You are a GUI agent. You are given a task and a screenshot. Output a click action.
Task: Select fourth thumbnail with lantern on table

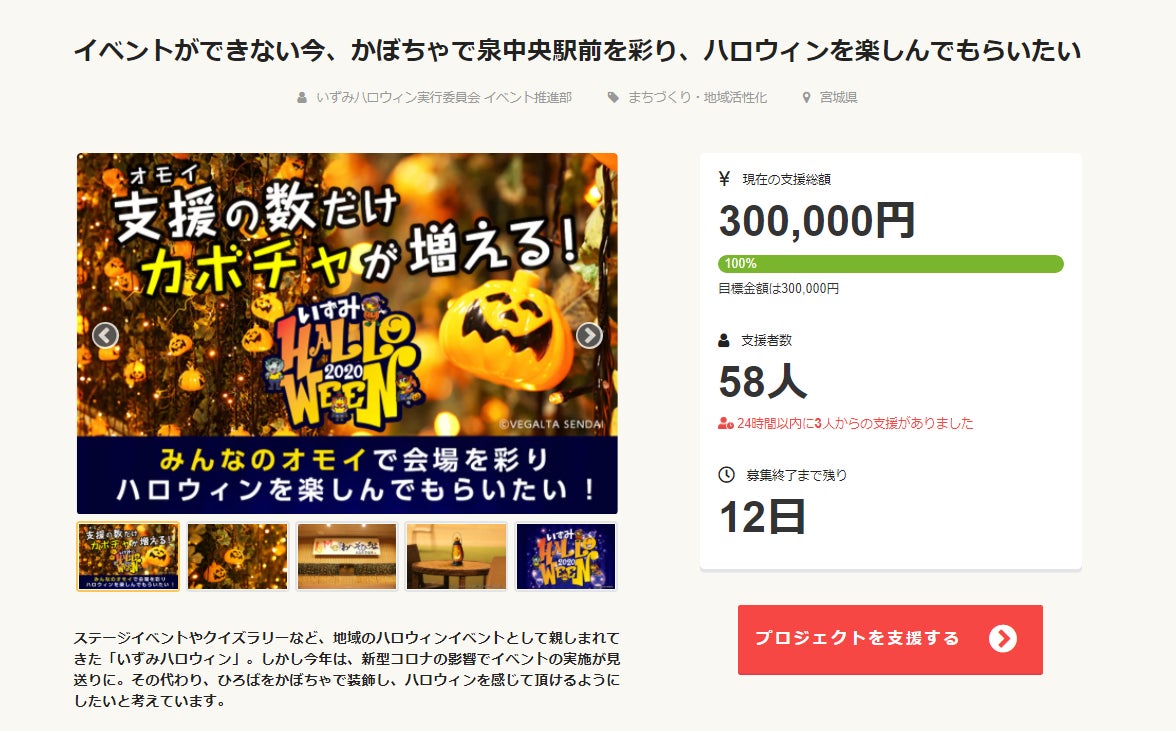tap(457, 556)
